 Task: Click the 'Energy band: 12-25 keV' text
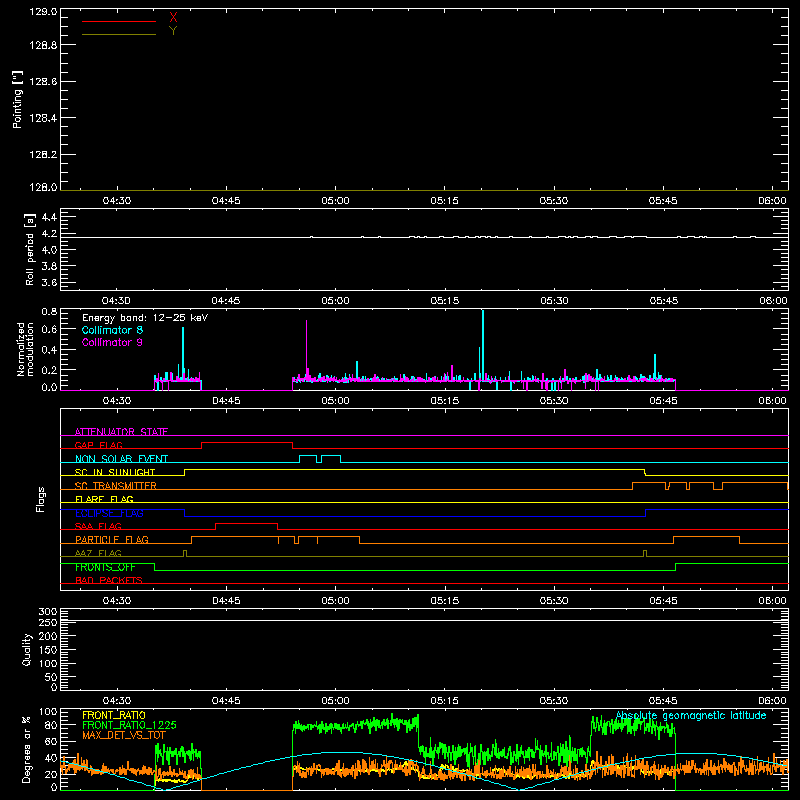pos(145,318)
